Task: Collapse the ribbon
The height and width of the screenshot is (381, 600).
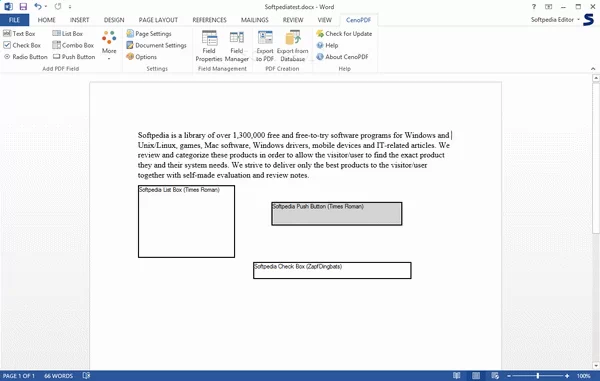Action: coord(593,68)
